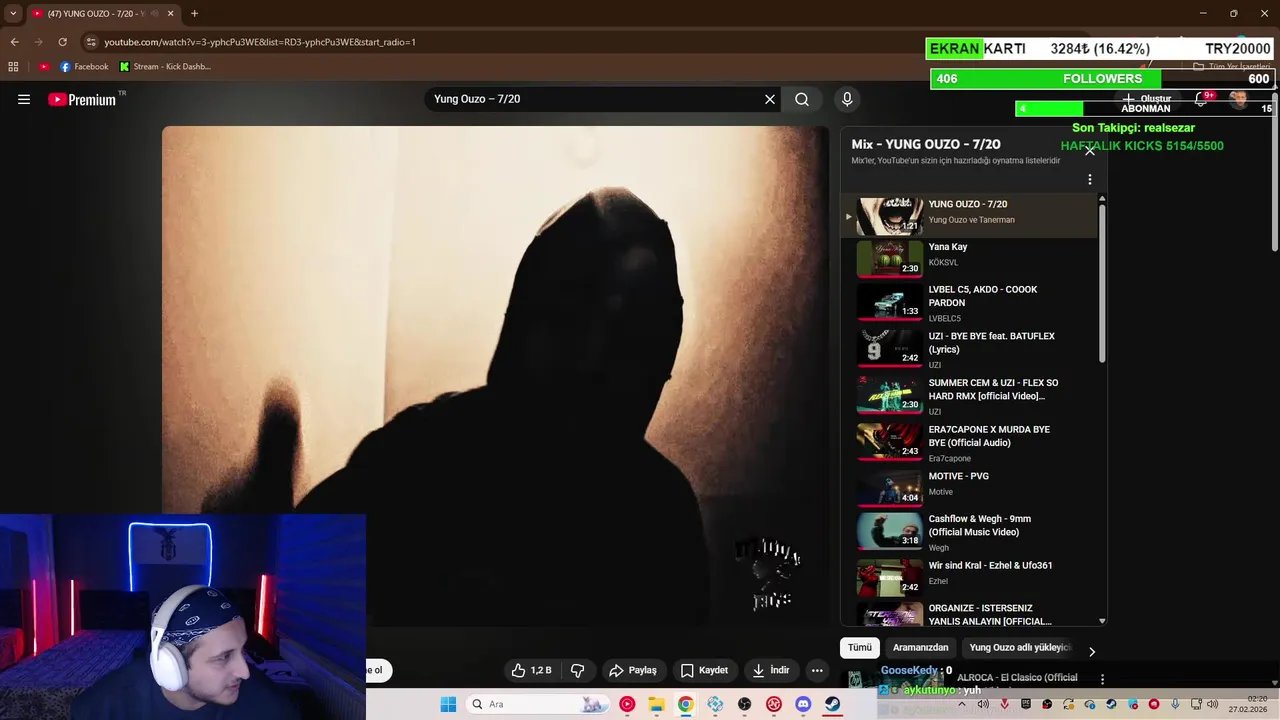Open the YouTube guide hamburger menu
Image resolution: width=1280 pixels, height=720 pixels.
point(24,99)
